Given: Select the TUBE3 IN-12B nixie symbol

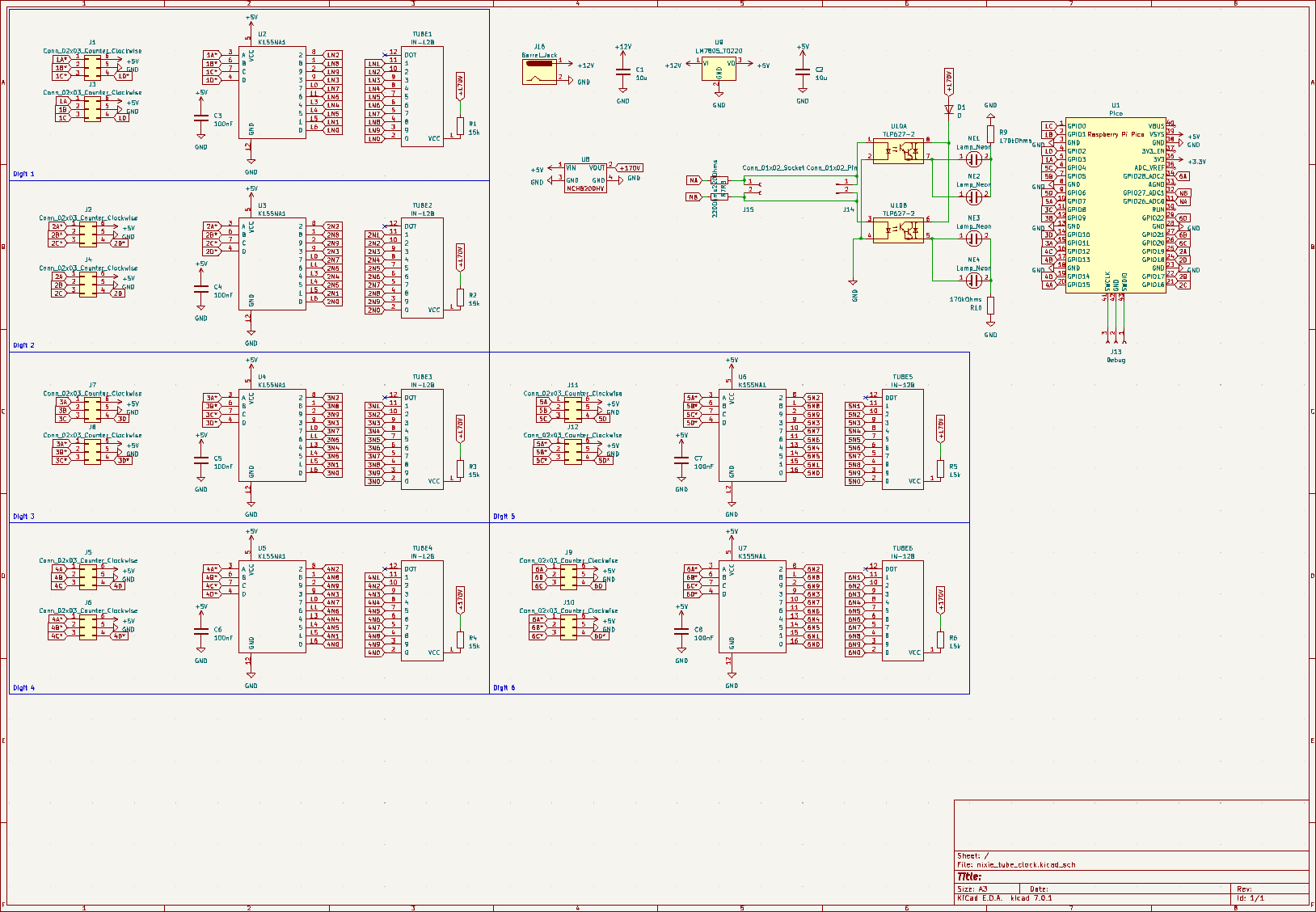Looking at the screenshot, I should click(422, 439).
